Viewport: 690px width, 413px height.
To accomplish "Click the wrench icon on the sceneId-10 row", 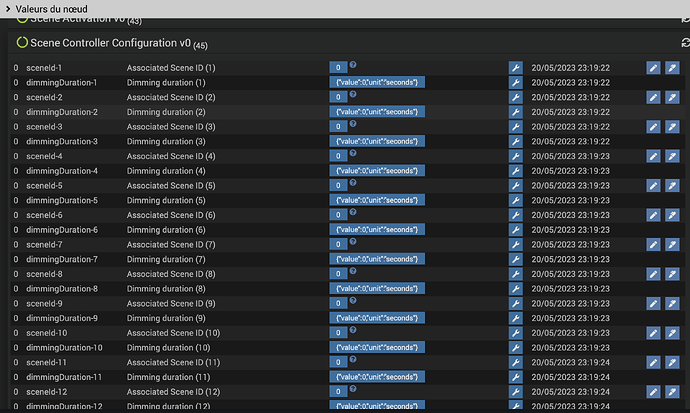I will [x=515, y=333].
